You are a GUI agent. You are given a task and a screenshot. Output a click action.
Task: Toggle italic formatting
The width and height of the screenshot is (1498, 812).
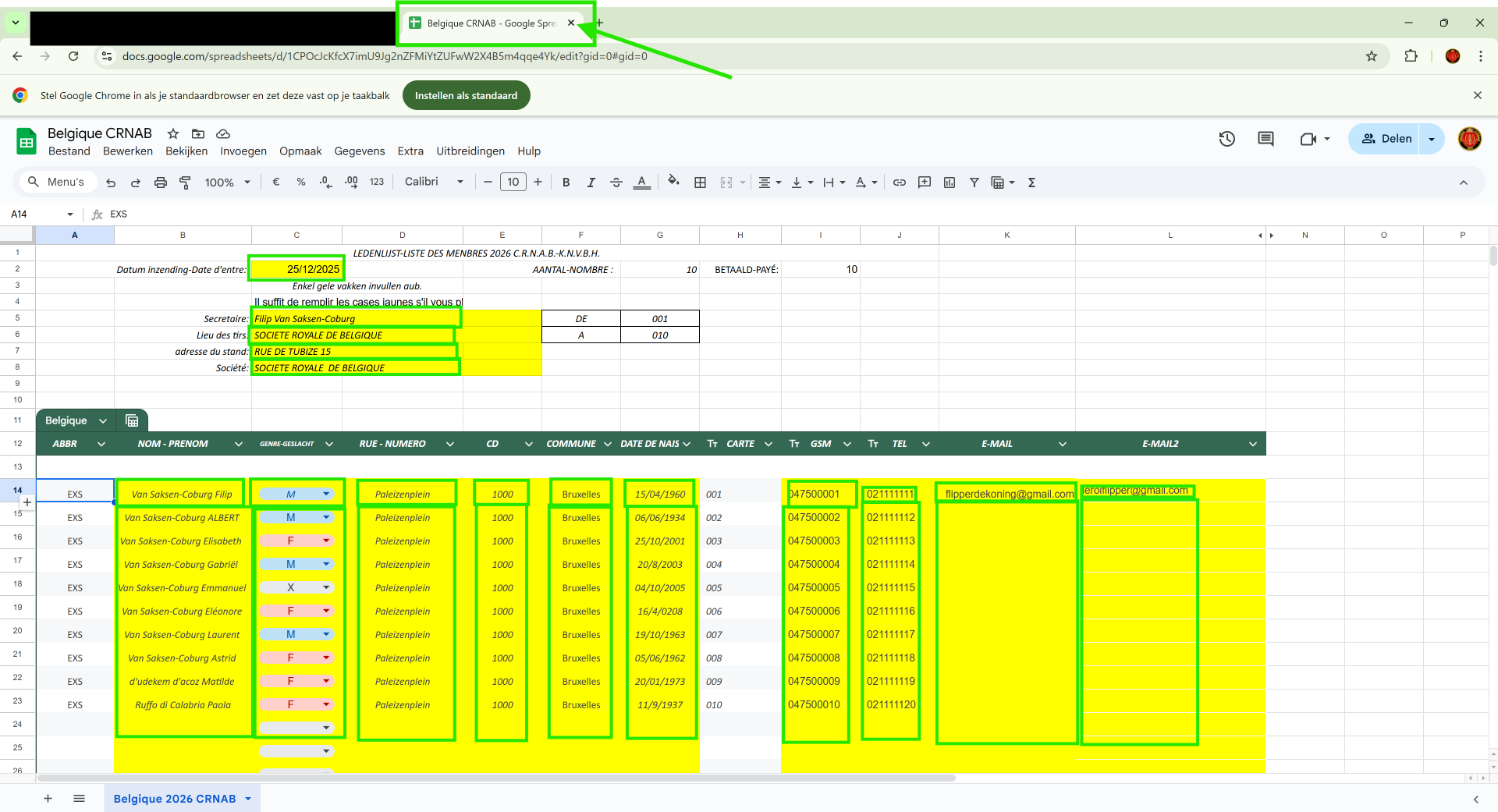591,183
